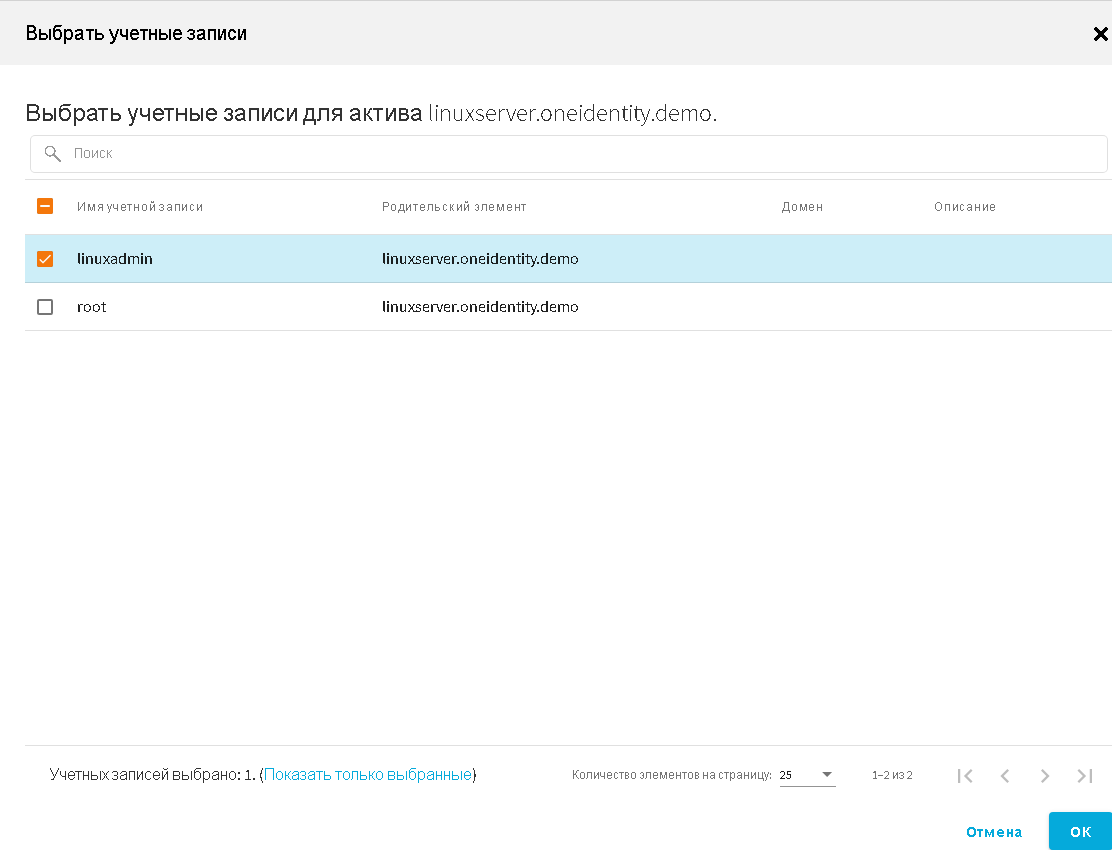Screen dimensions: 1112x867
Task: Click the search magnifier icon
Action: [53, 154]
